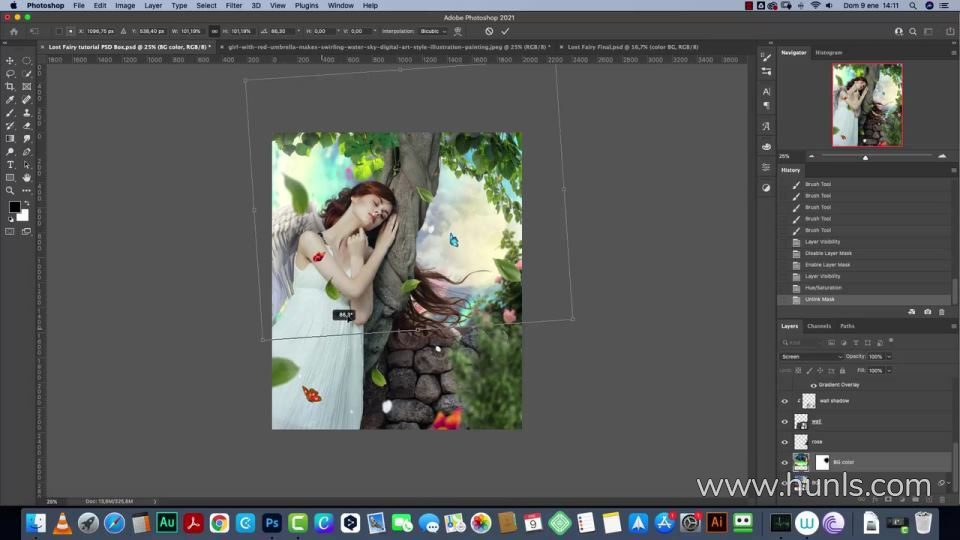The height and width of the screenshot is (540, 960).
Task: Adjust the Navigator zoom slider
Action: click(865, 157)
